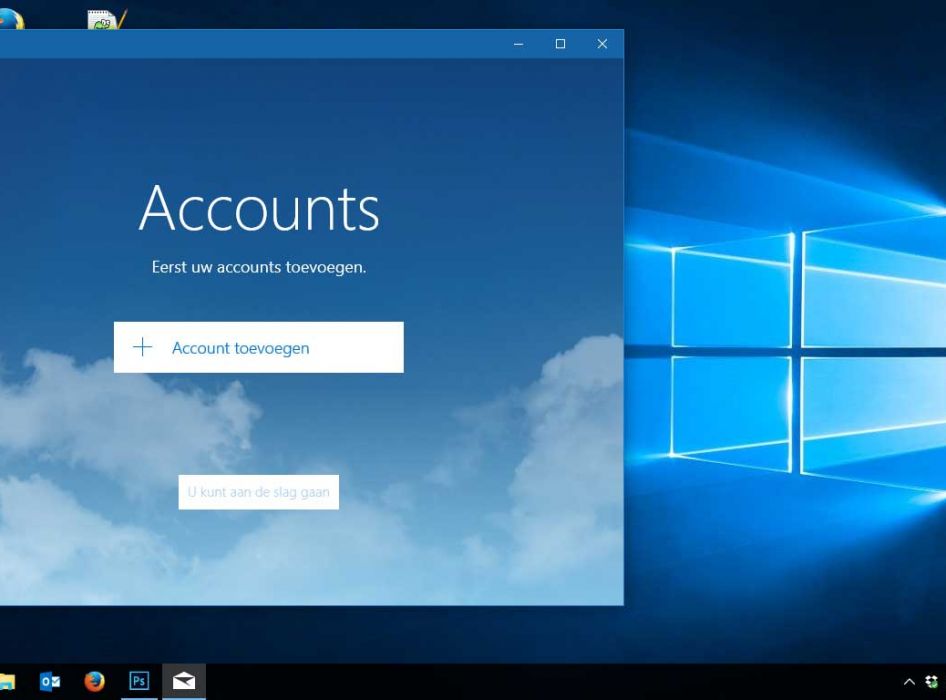Click the Account toevoegen button
Screen dimensions: 946x700
point(258,348)
